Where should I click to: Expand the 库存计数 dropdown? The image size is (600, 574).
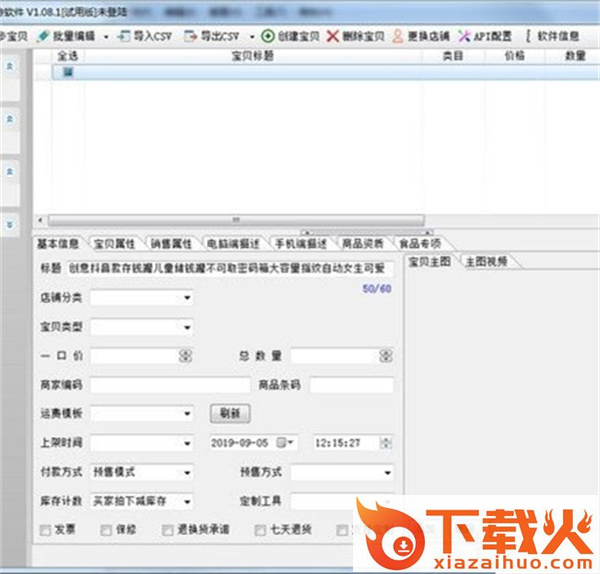pos(187,500)
